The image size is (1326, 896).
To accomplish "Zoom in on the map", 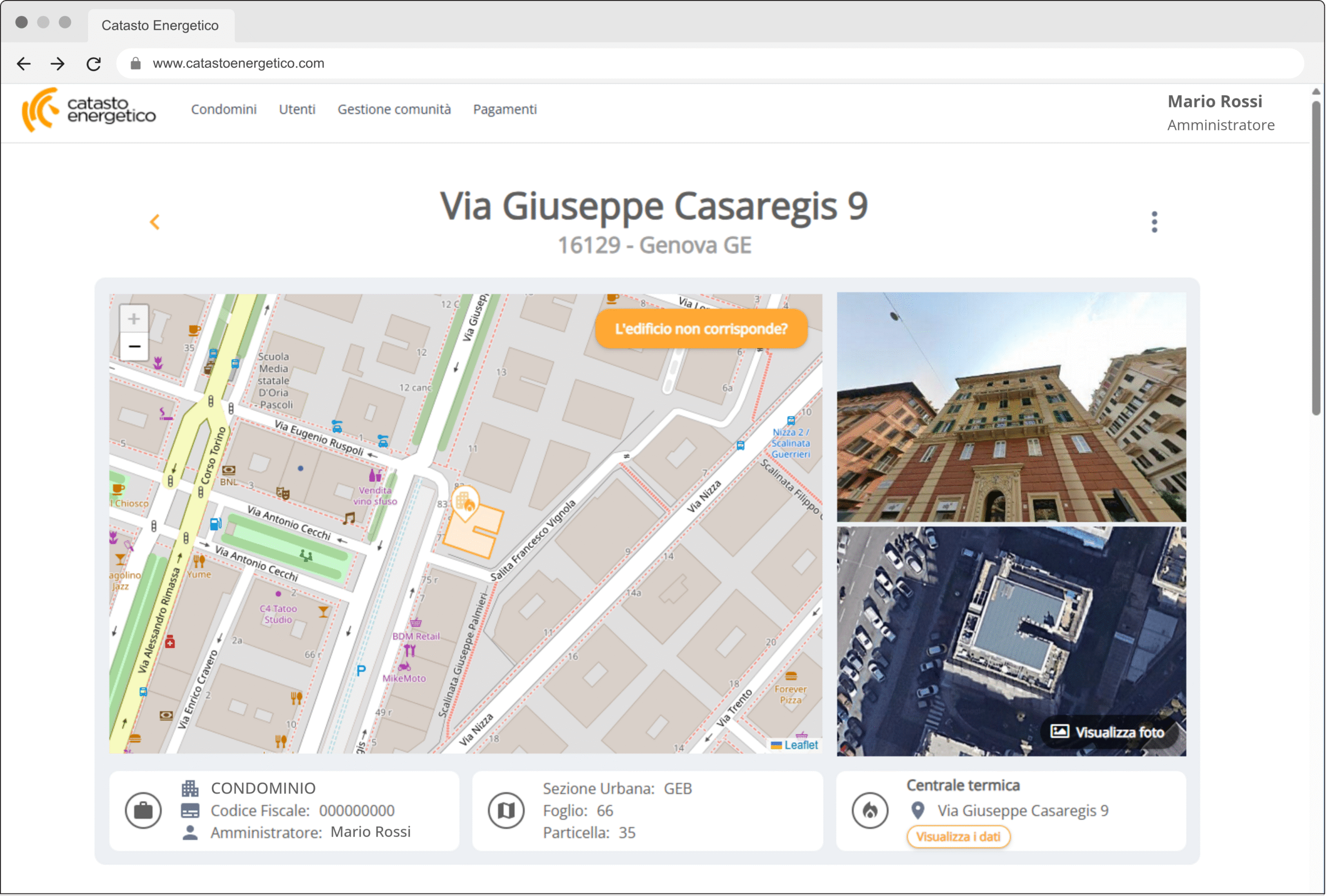I will 134,319.
